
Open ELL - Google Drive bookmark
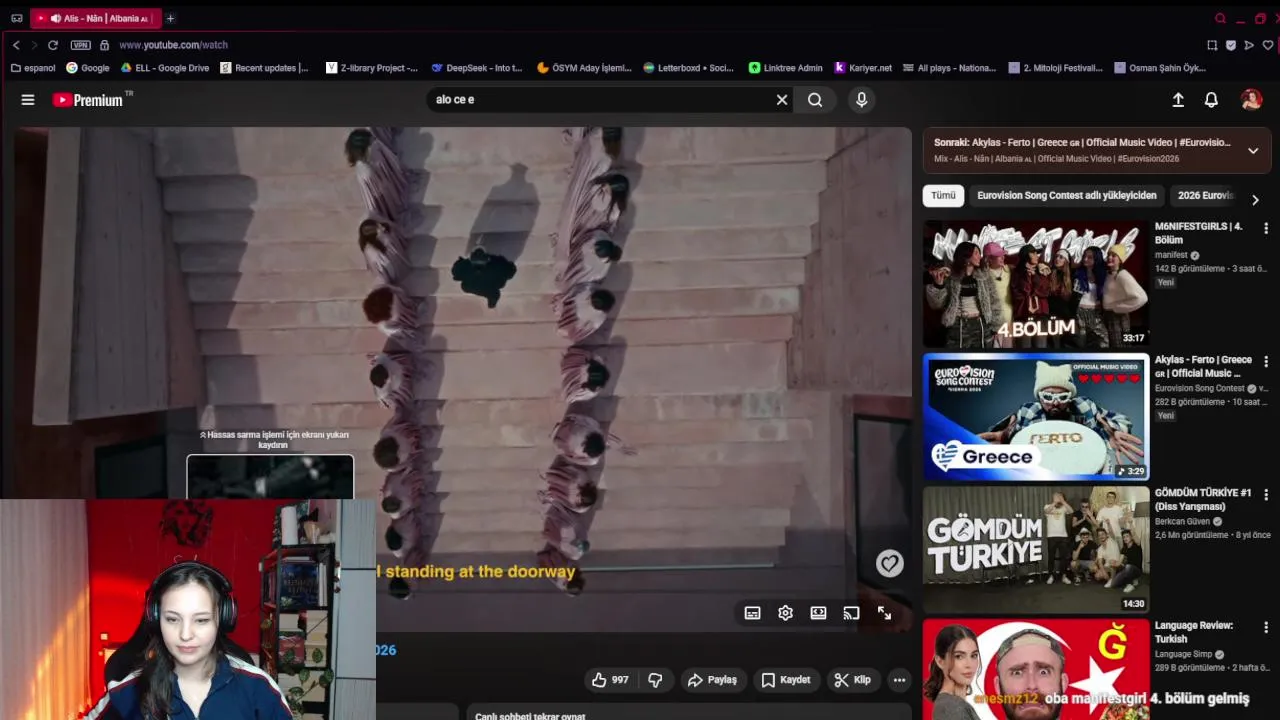click(165, 68)
